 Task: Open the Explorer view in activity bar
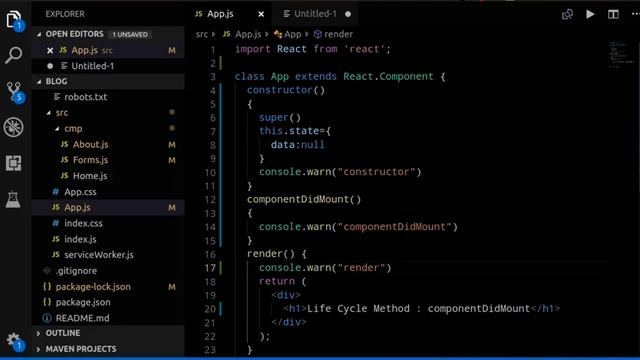(13, 19)
